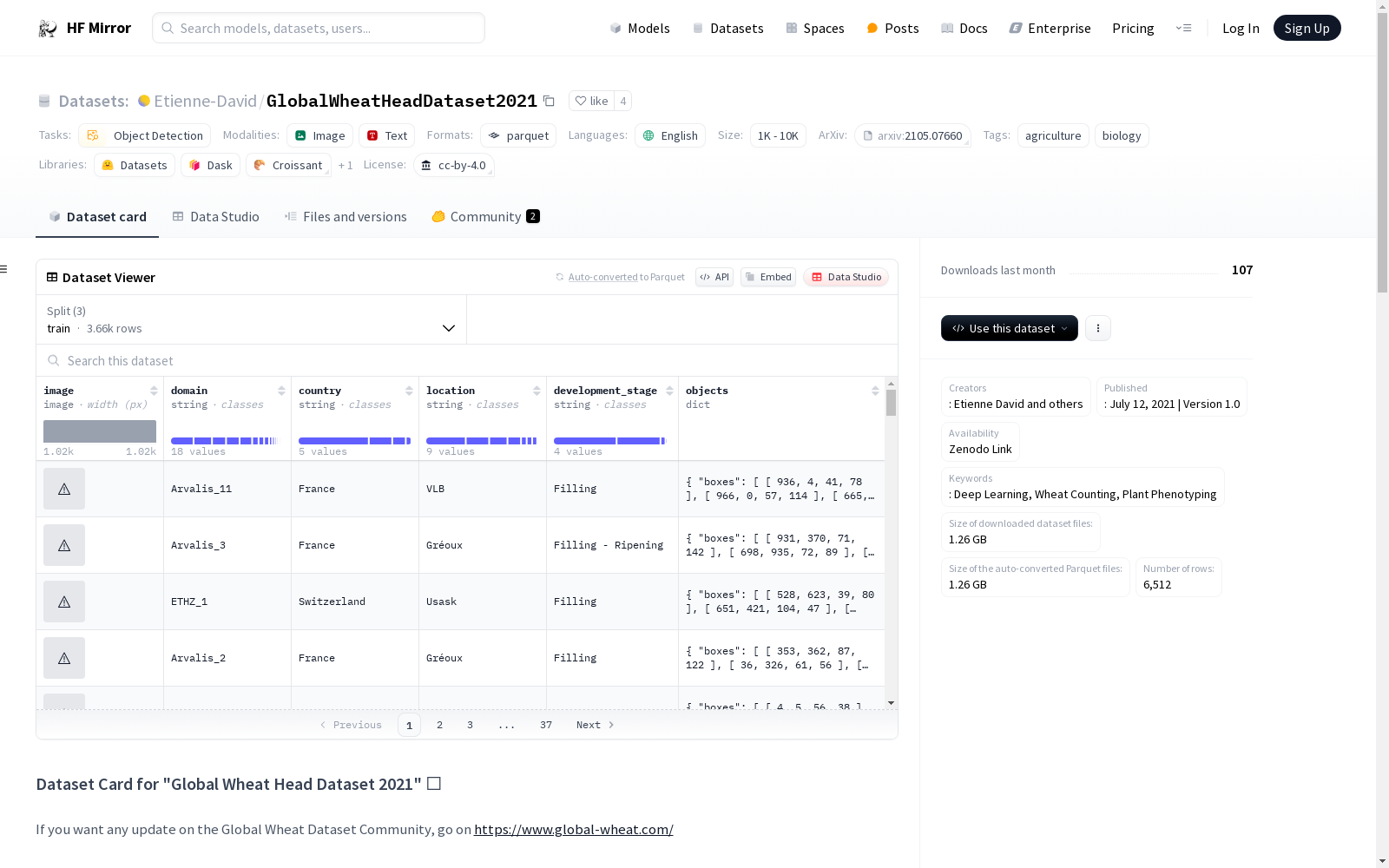Click the Sign Up button

(x=1307, y=28)
